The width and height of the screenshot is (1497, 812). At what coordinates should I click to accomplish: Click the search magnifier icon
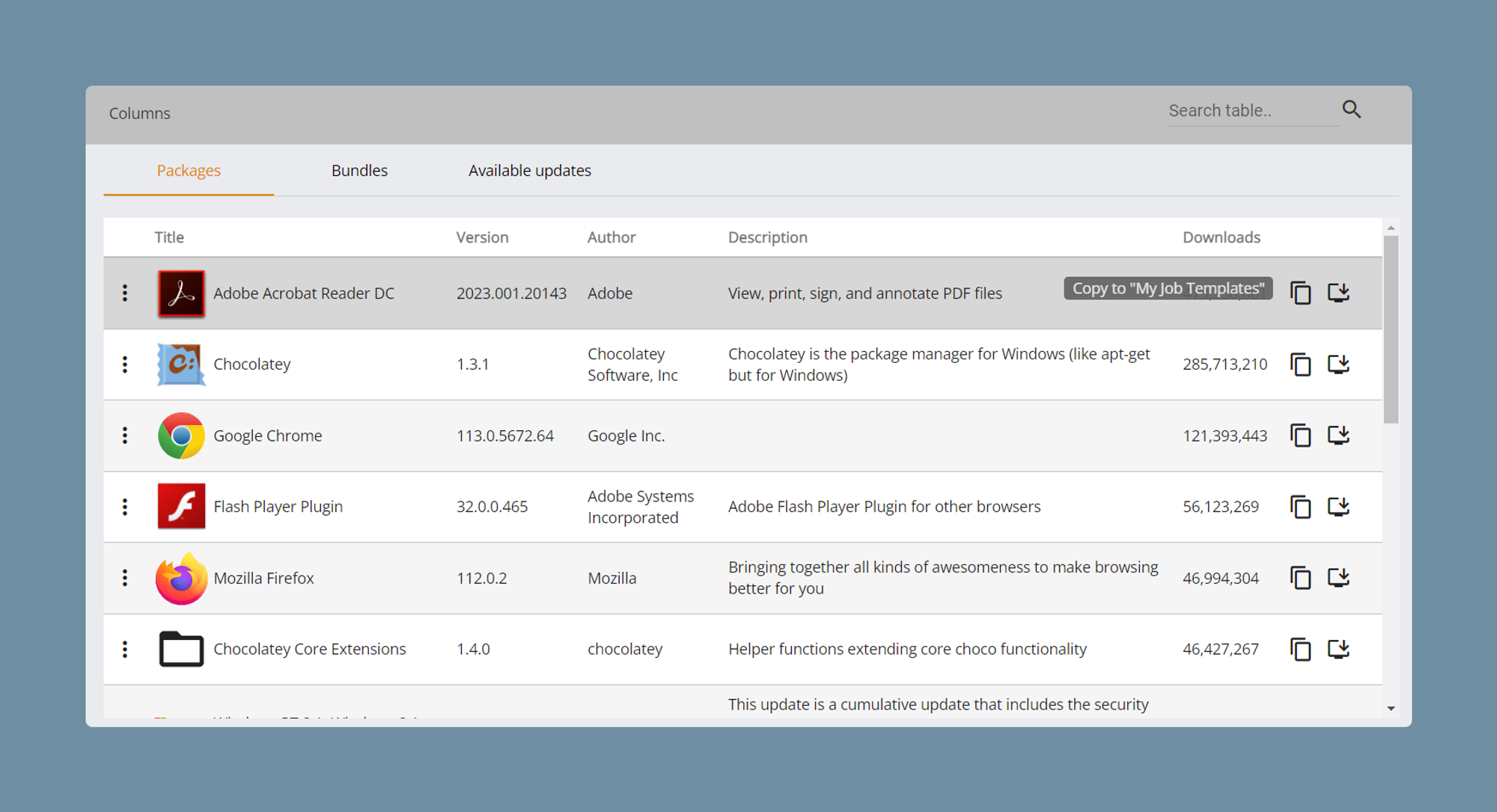[x=1352, y=109]
